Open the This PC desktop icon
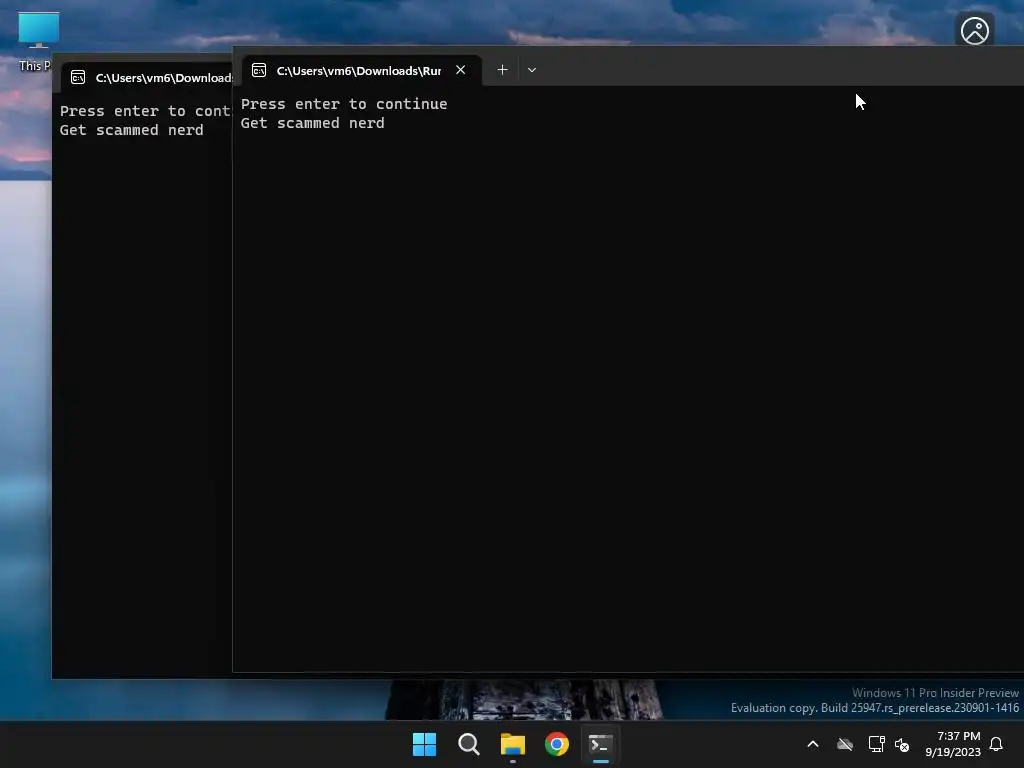 point(38,40)
